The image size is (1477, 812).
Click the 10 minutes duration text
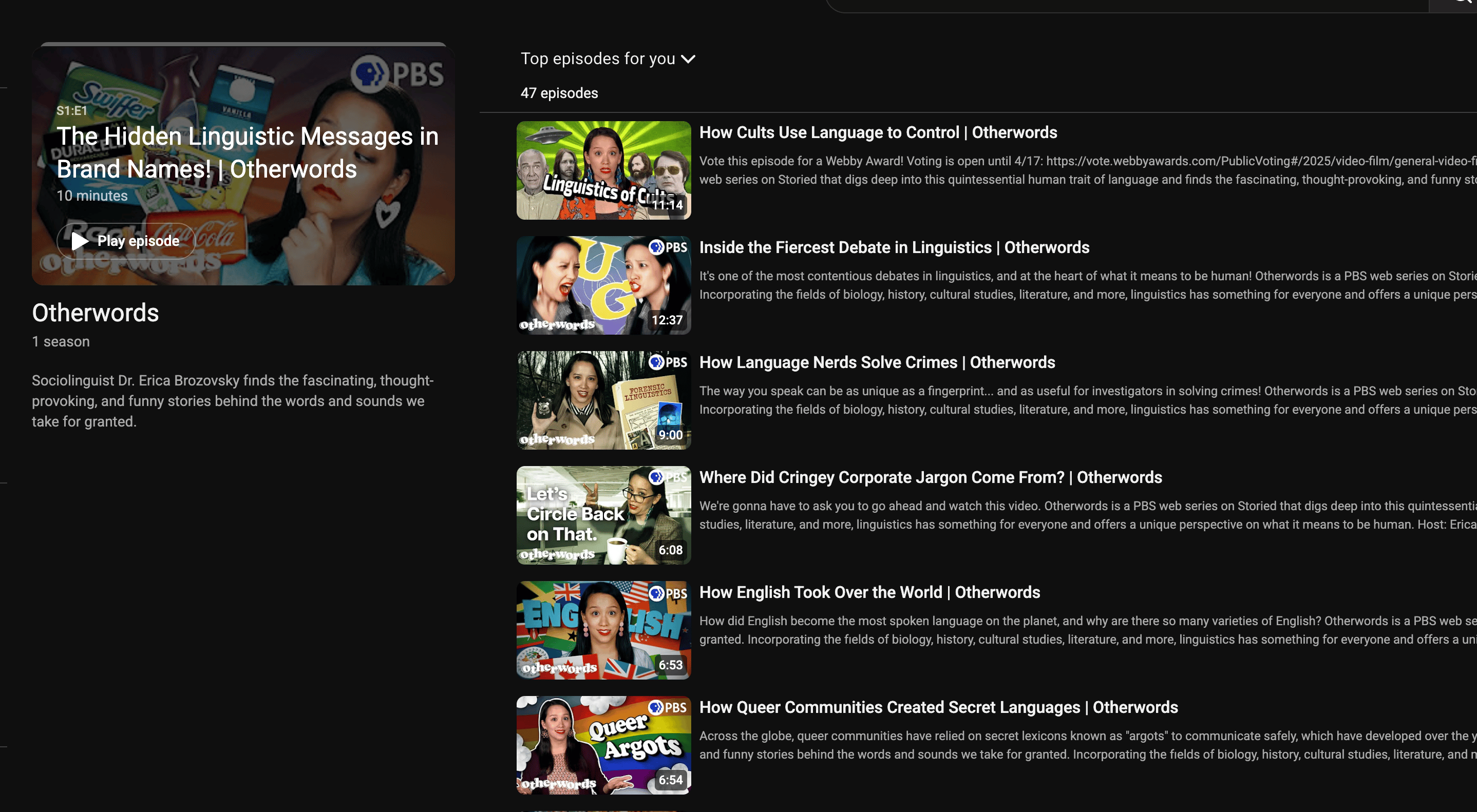coord(92,196)
